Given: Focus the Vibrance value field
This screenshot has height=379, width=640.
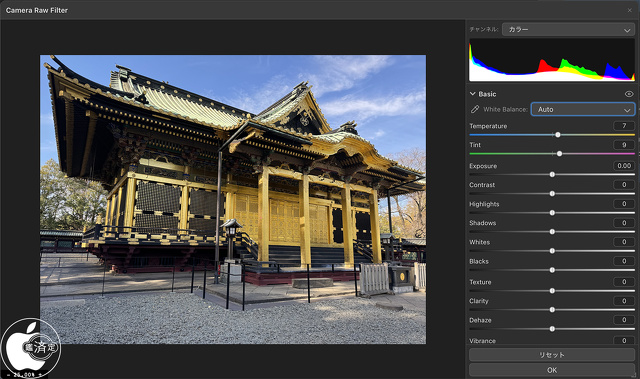Looking at the screenshot, I should 624,340.
